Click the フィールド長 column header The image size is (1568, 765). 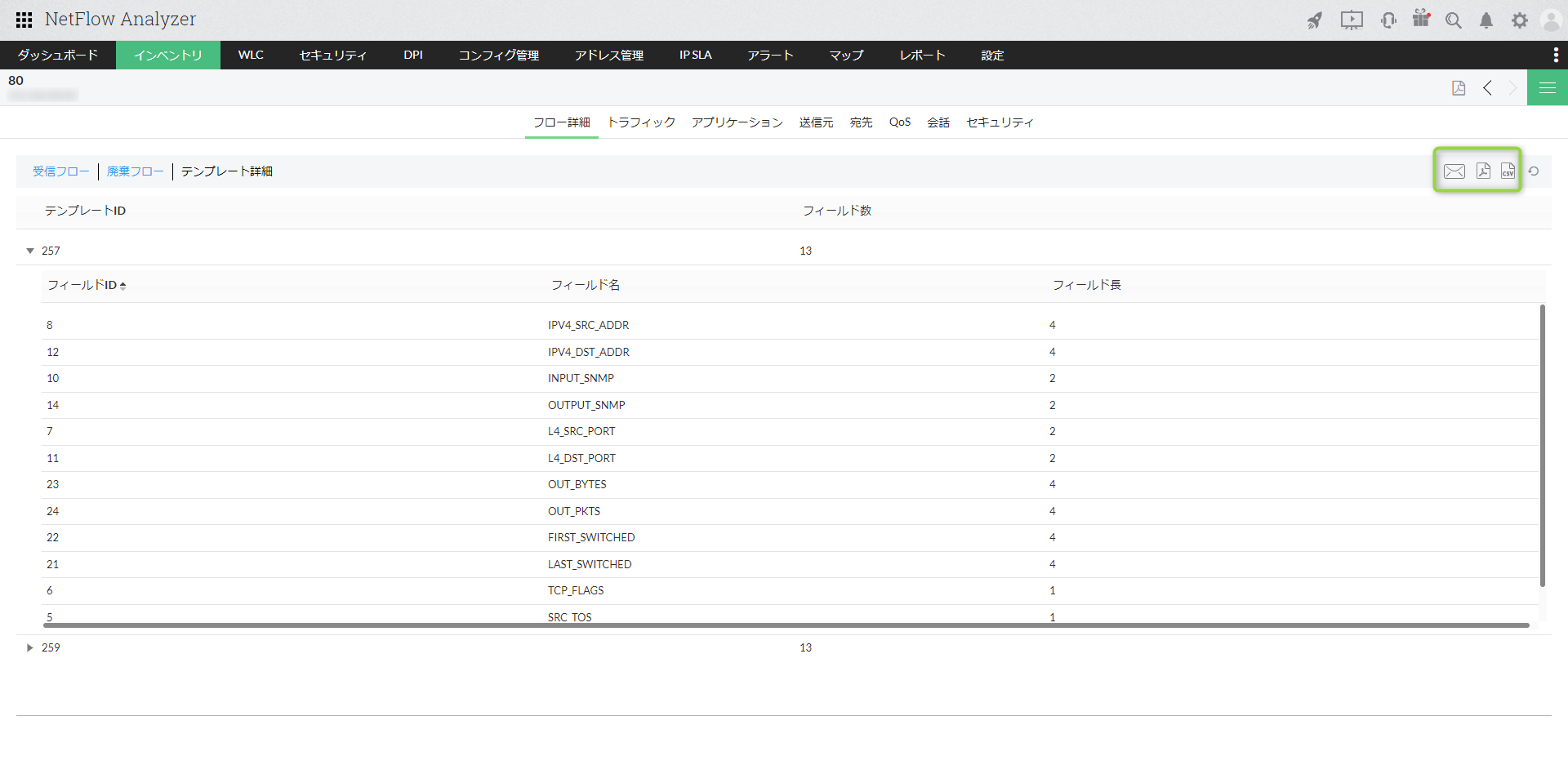[1087, 285]
